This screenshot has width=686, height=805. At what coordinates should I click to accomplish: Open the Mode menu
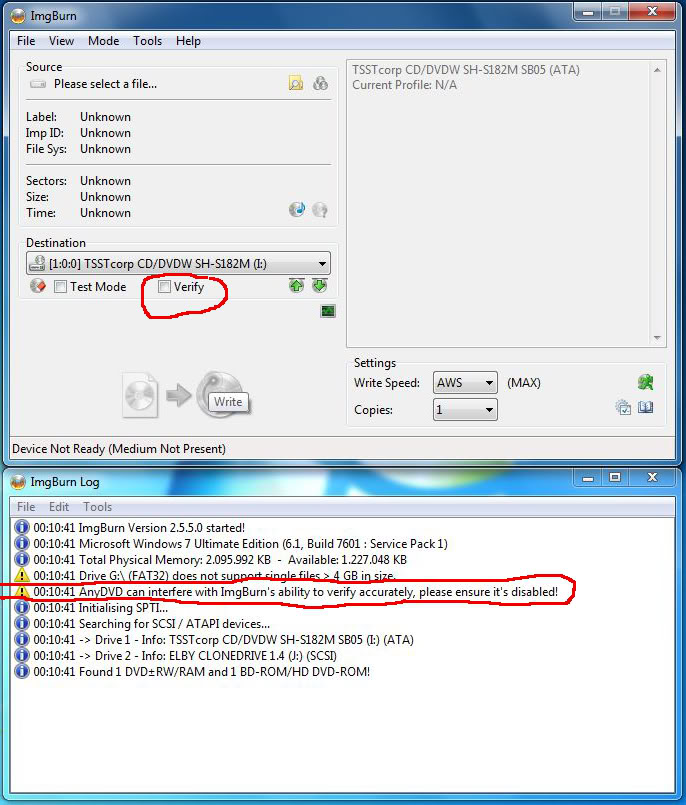(x=104, y=41)
